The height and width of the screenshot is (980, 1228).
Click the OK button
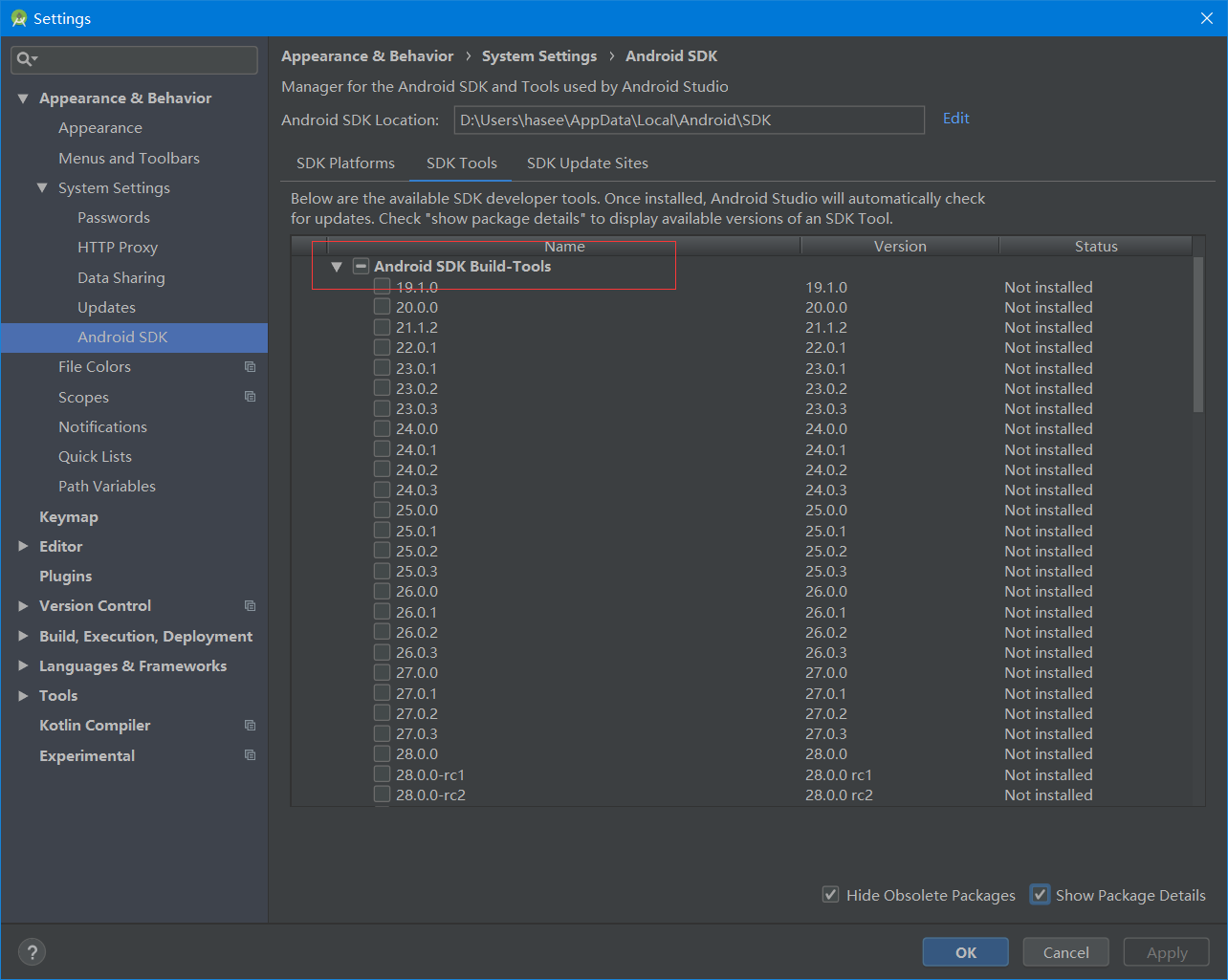click(x=966, y=952)
